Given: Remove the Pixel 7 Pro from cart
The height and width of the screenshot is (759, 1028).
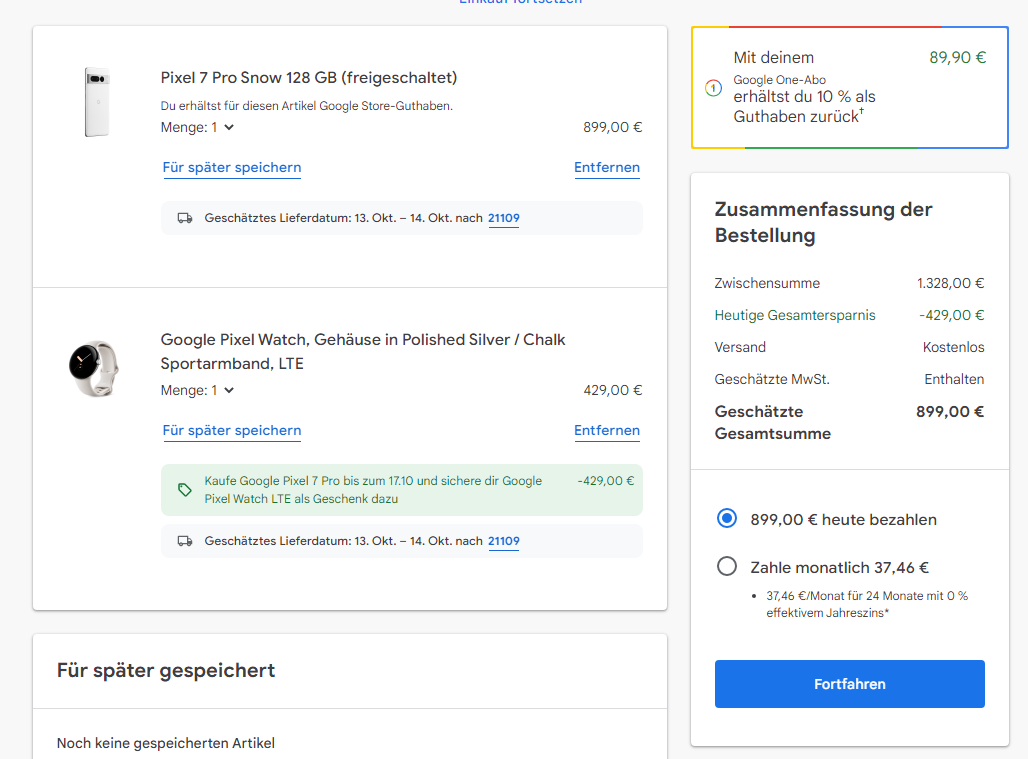Looking at the screenshot, I should (606, 167).
